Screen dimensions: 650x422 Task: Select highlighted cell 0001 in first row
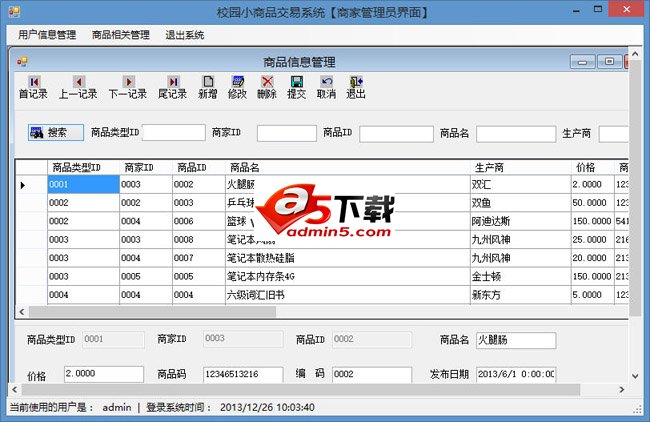click(x=83, y=184)
